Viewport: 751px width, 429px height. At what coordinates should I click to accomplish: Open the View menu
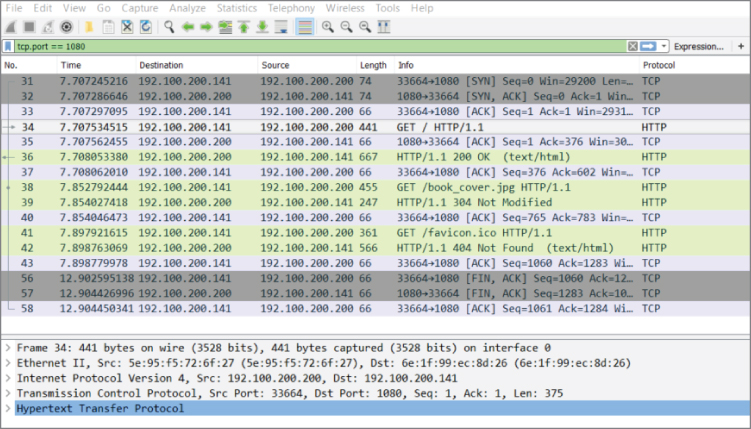click(x=74, y=8)
